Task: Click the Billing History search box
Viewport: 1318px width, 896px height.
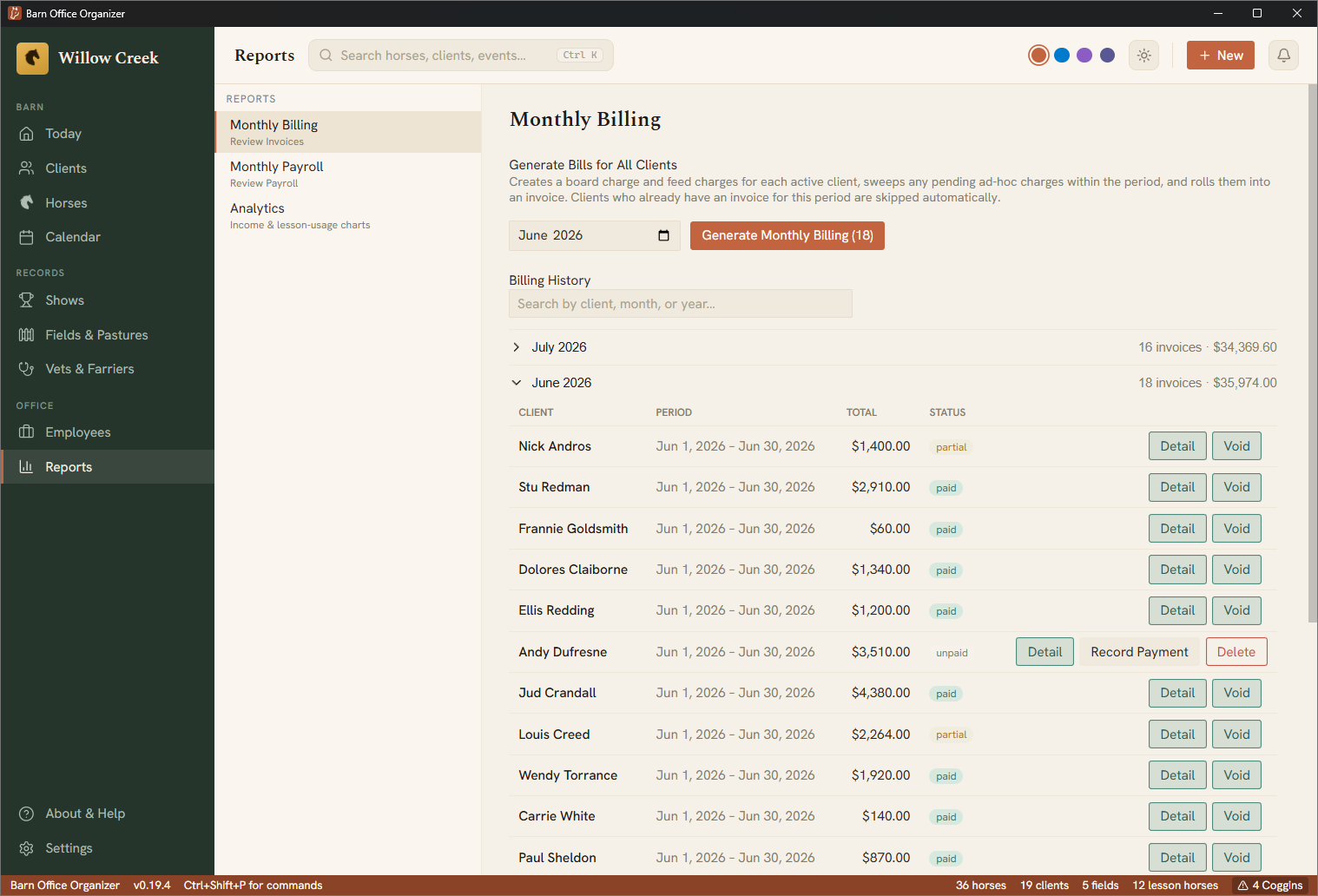Action: [681, 304]
